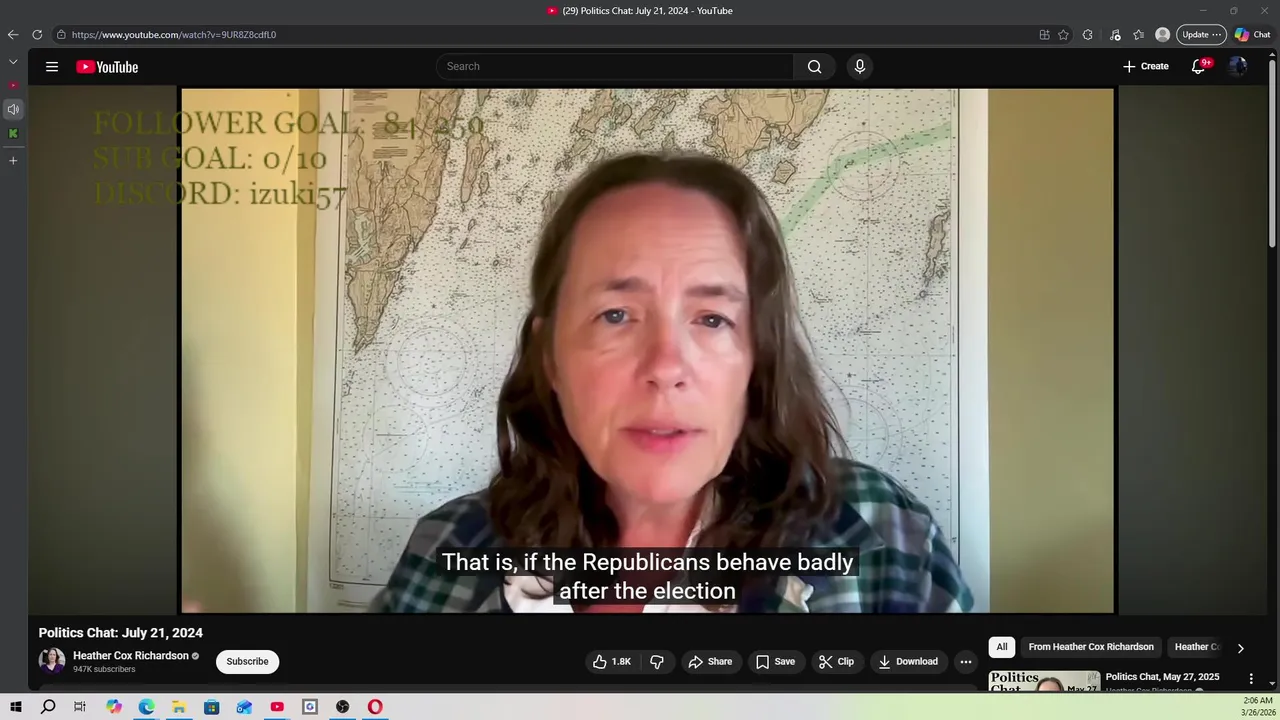Open options for Politics Chat May 27 video
Screen dimensions: 1280x720
coord(1250,679)
